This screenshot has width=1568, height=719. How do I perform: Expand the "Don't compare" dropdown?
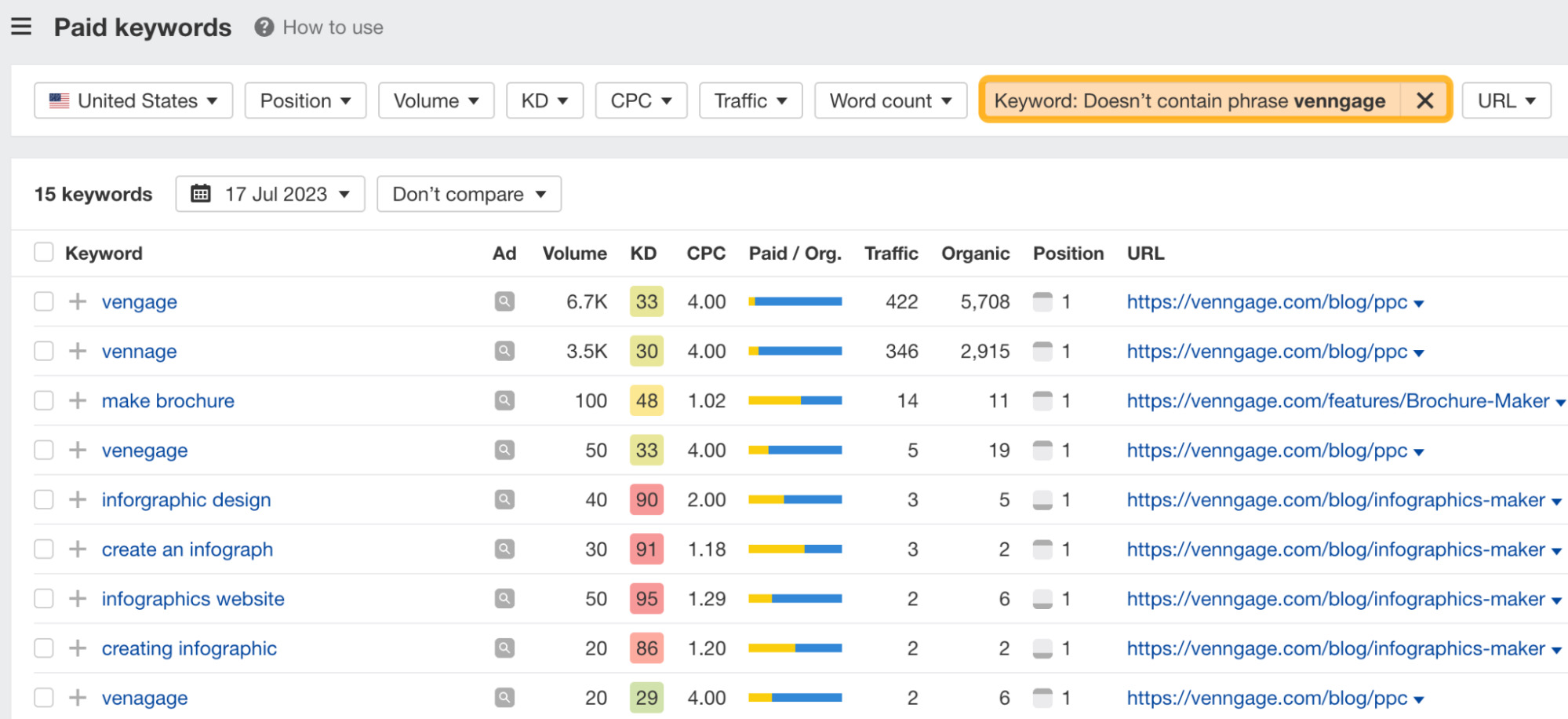point(468,194)
